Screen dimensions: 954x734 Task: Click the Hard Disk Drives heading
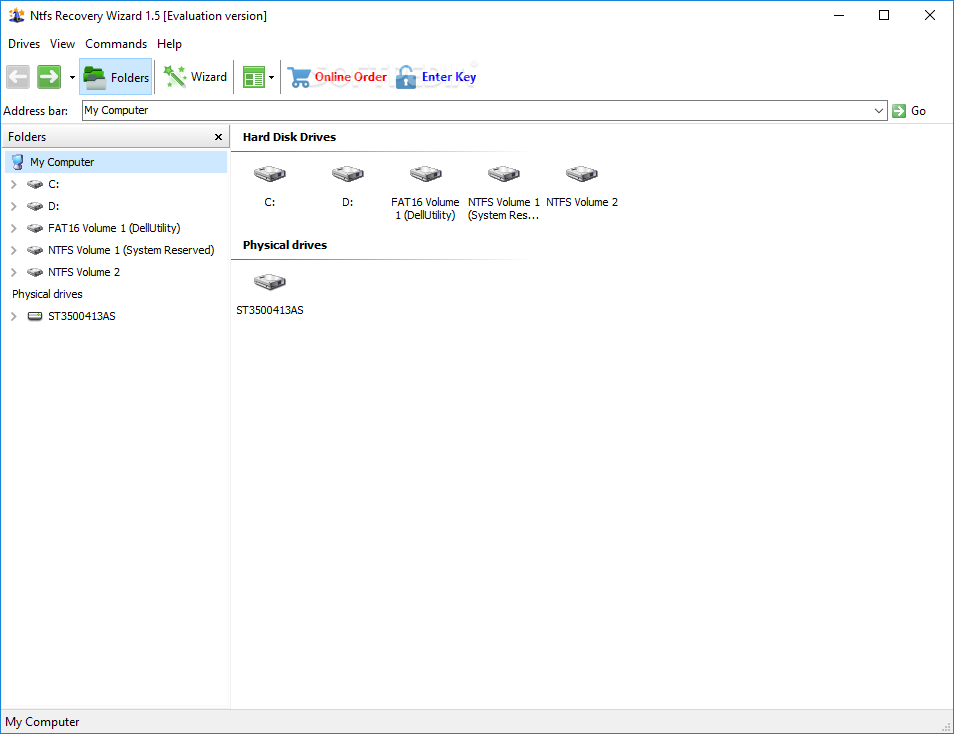coord(289,137)
